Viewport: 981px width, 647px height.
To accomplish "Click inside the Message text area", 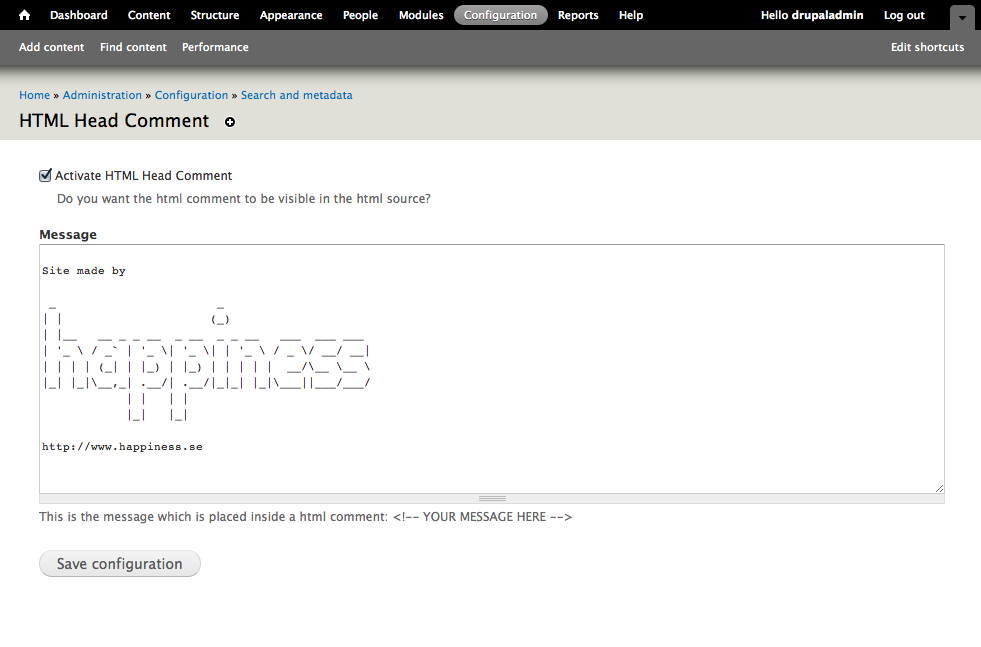I will point(492,369).
